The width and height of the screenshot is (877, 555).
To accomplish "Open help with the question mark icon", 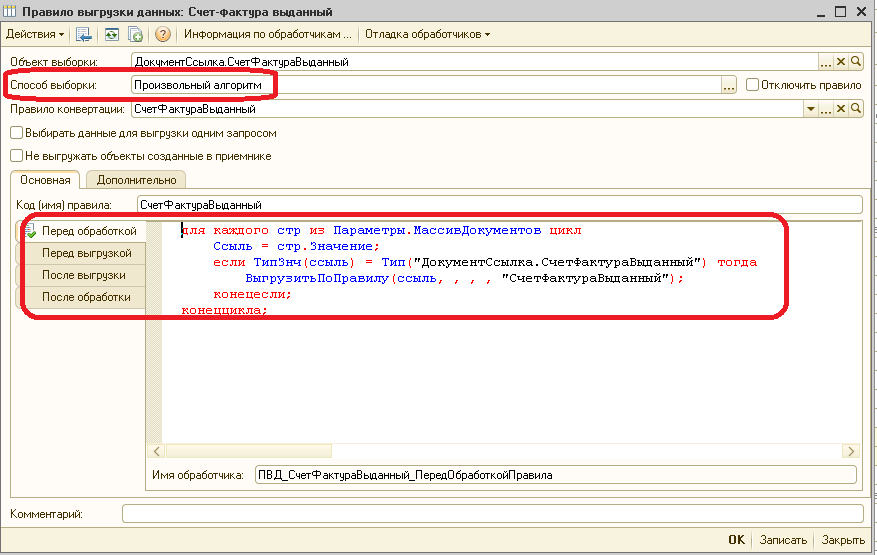I will tap(162, 34).
